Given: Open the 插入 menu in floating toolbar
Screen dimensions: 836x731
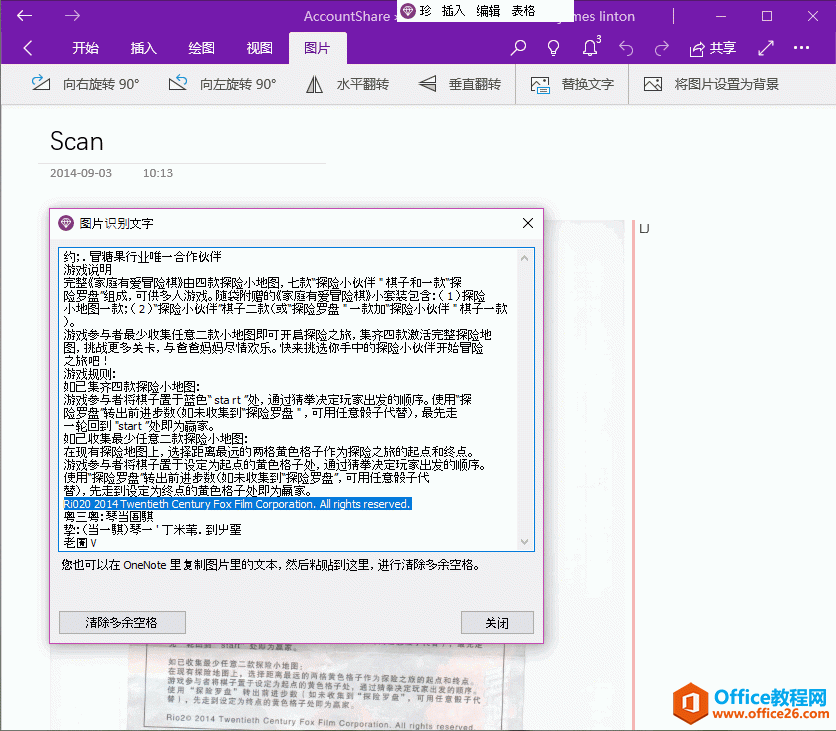Looking at the screenshot, I should pos(453,10).
